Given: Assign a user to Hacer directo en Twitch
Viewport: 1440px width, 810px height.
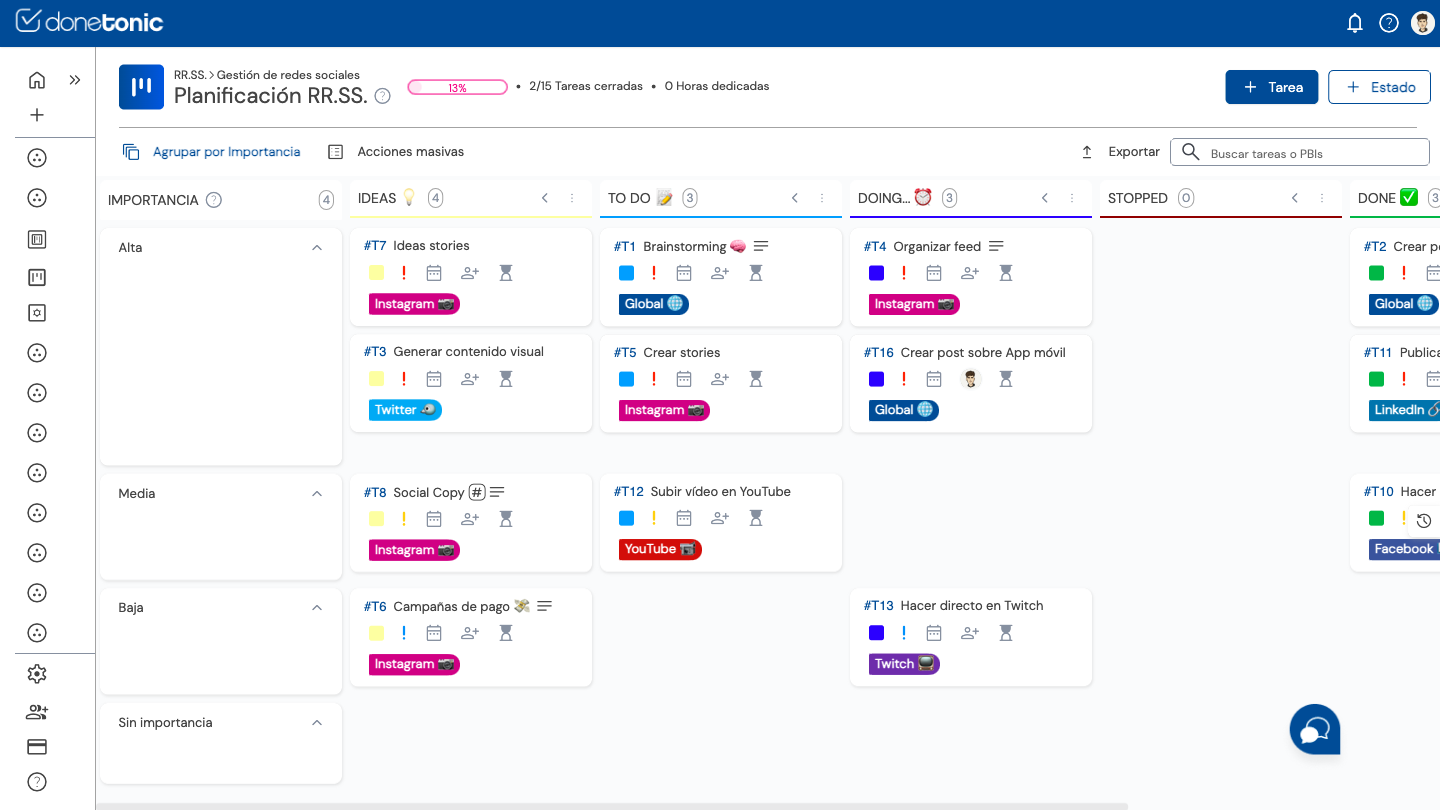Looking at the screenshot, I should (970, 633).
